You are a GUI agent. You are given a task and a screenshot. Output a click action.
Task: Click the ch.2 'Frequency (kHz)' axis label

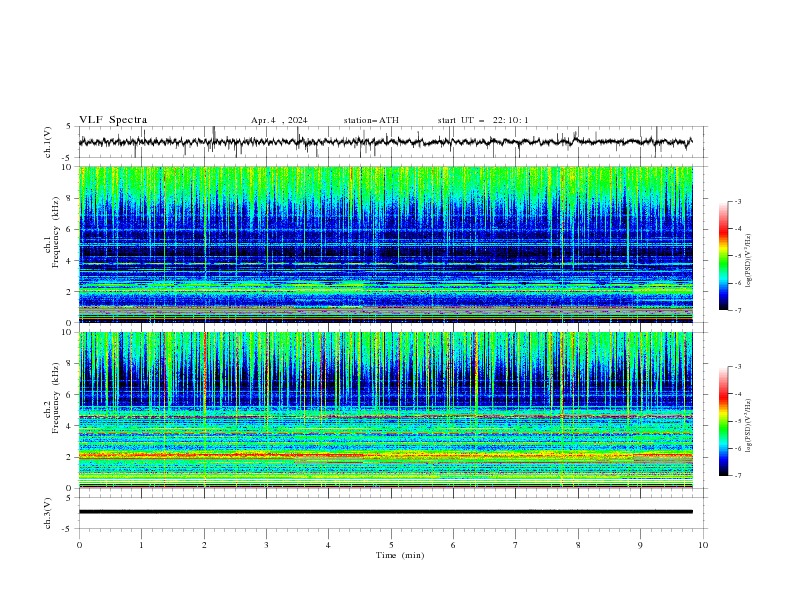(55, 398)
